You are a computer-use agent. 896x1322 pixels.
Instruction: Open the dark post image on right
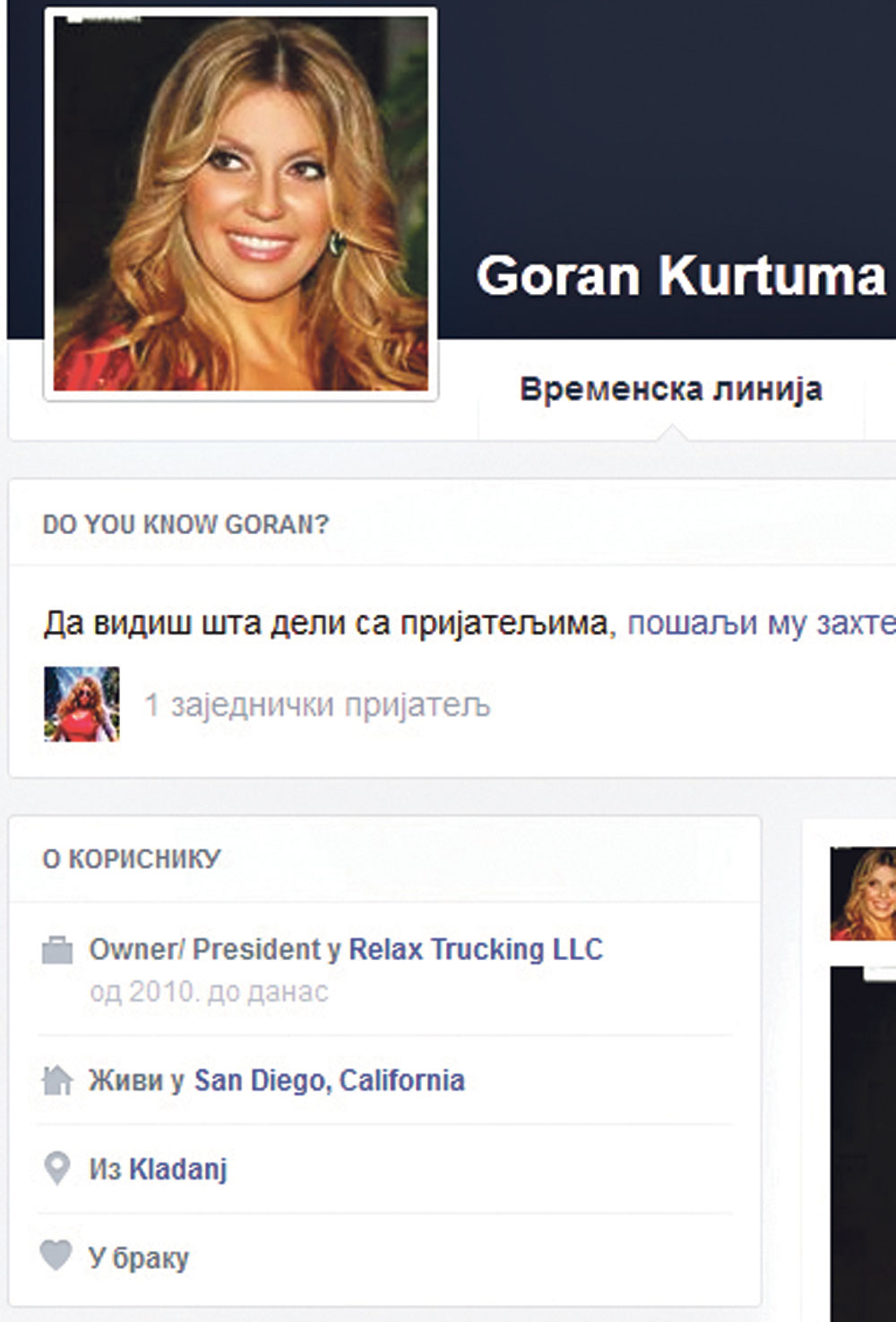864,1138
